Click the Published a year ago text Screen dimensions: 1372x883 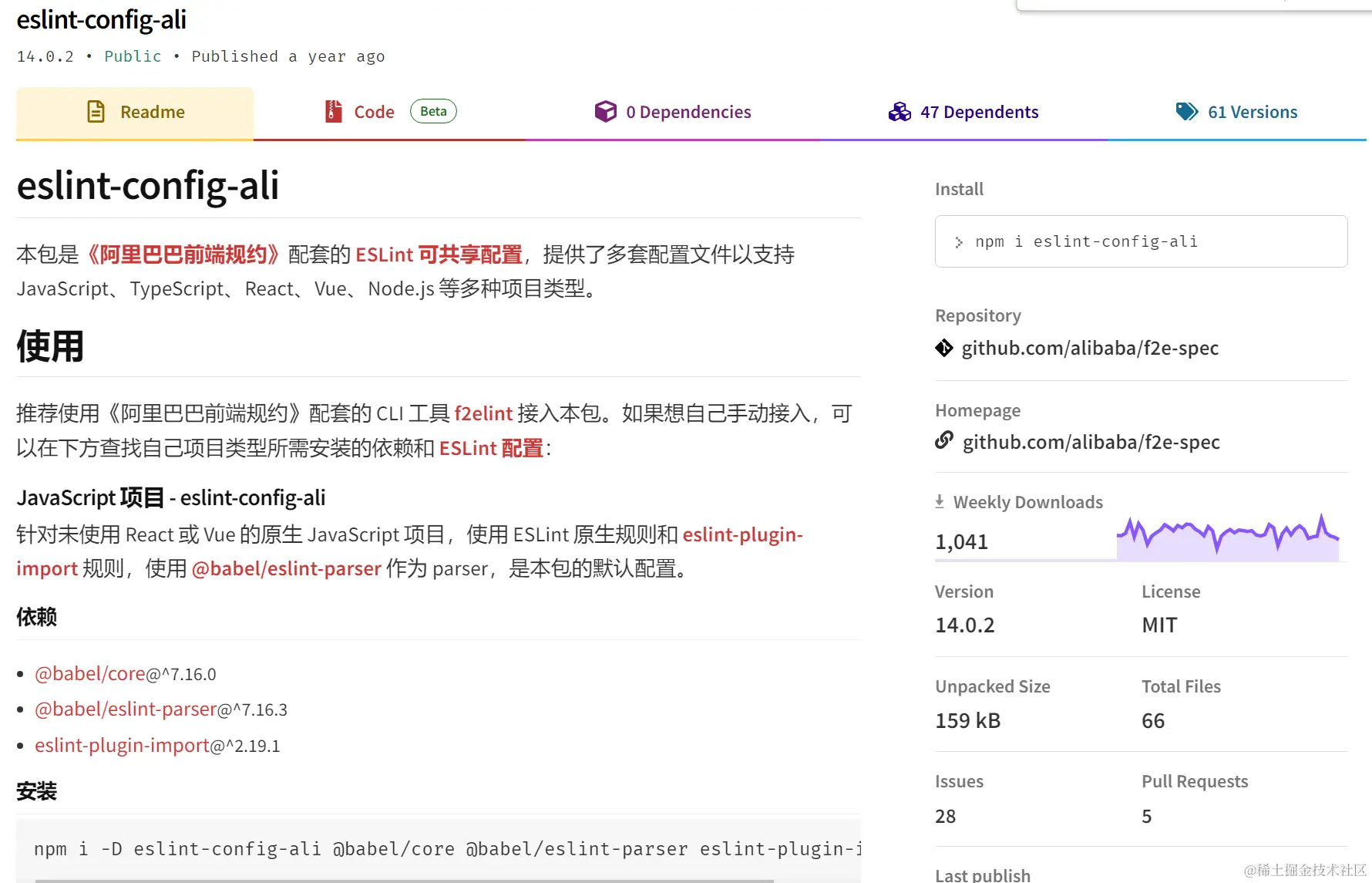[x=288, y=56]
